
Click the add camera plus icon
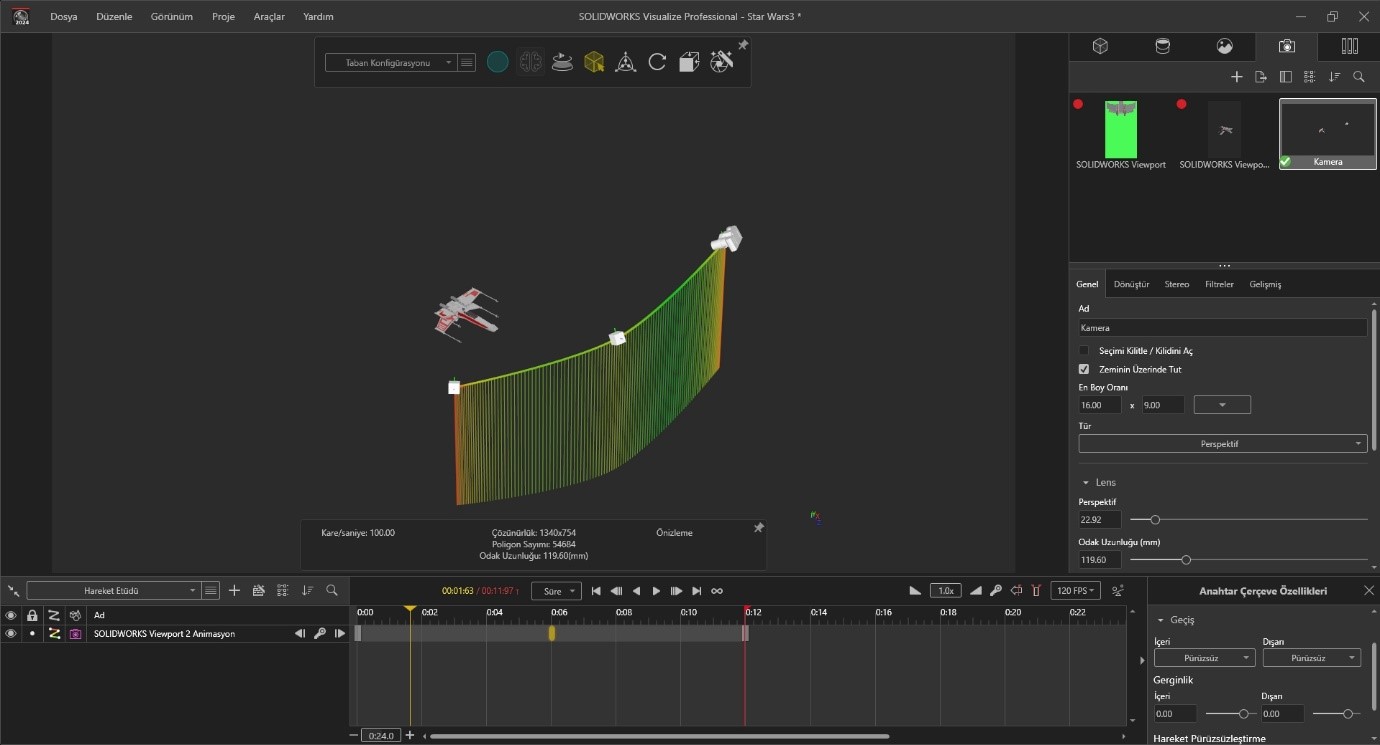point(1236,77)
